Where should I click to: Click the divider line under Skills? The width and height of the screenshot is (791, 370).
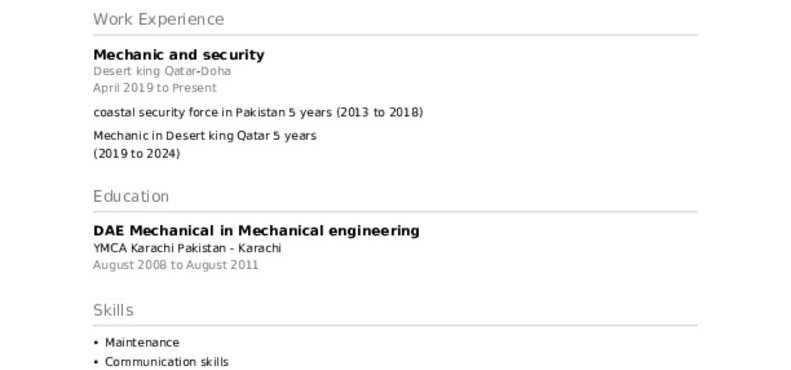pyautogui.click(x=396, y=325)
